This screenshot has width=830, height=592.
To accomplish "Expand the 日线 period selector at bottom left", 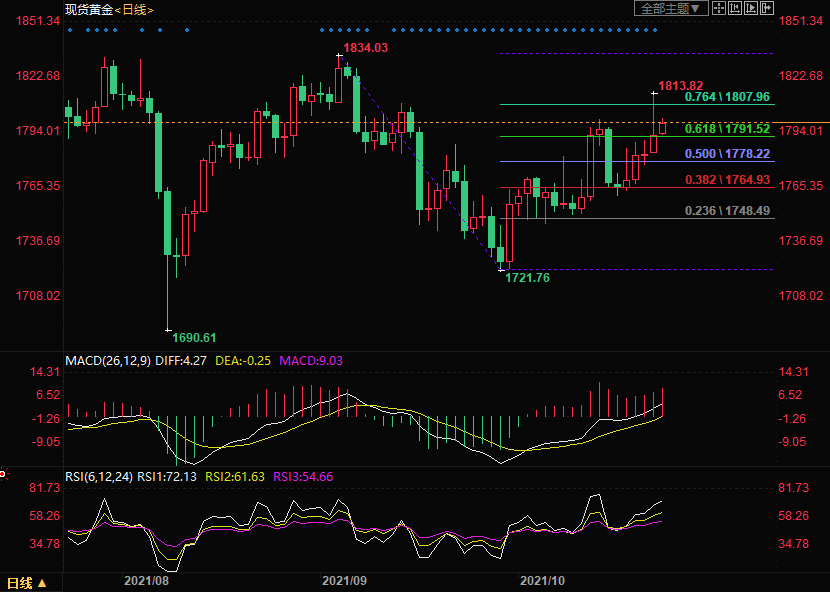I will 24,582.
